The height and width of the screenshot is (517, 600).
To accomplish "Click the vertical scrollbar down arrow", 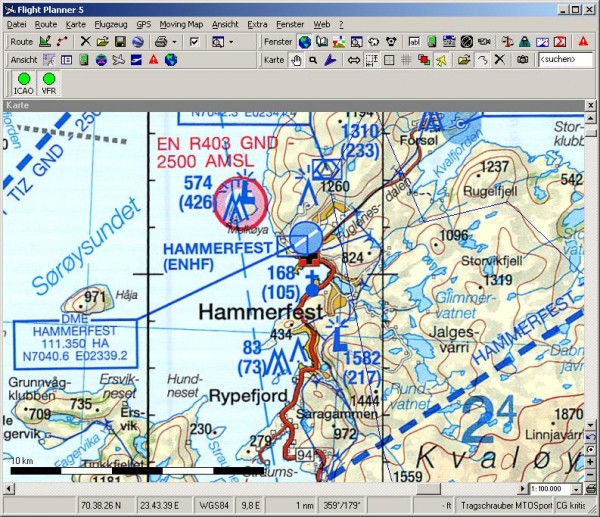I will [x=590, y=424].
